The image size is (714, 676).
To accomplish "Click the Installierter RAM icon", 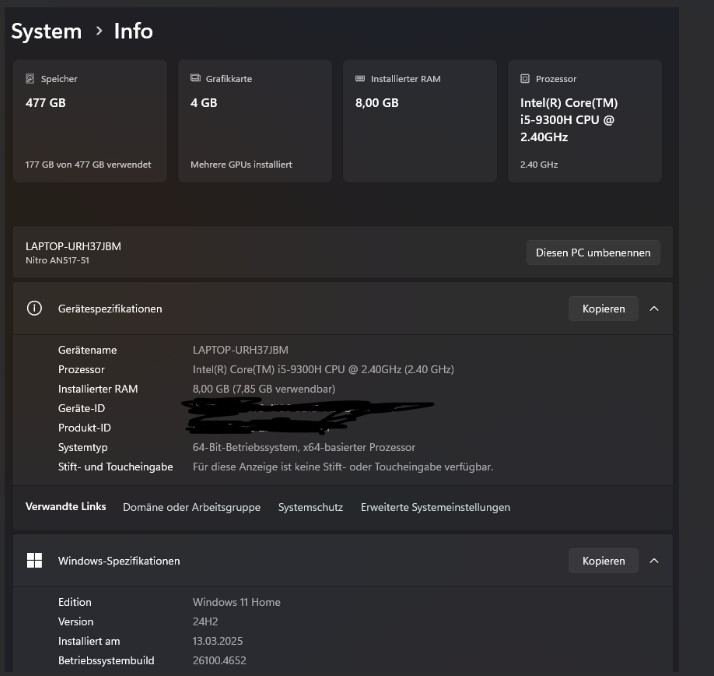I will (360, 79).
